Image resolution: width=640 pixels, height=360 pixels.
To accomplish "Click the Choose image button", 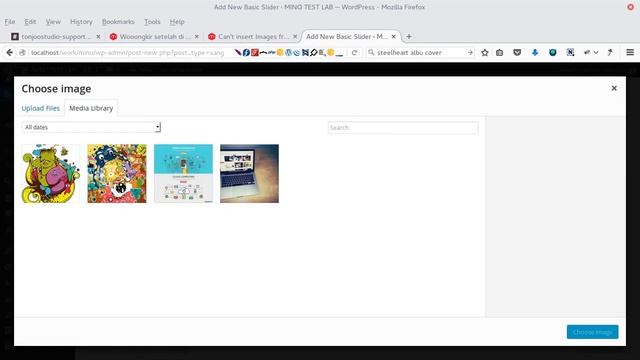I will 592,332.
